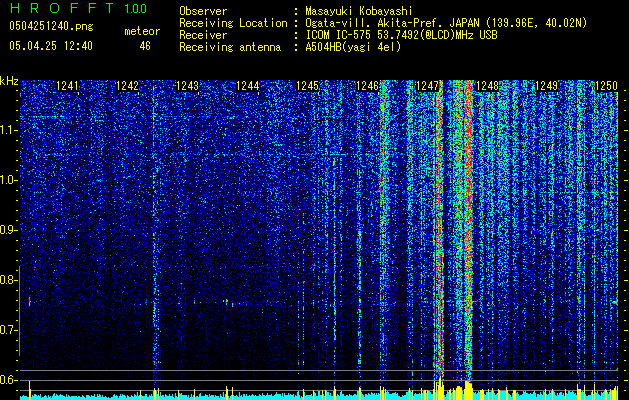This screenshot has width=629, height=400.
Task: Click the meteor count value 46
Action: click(145, 46)
